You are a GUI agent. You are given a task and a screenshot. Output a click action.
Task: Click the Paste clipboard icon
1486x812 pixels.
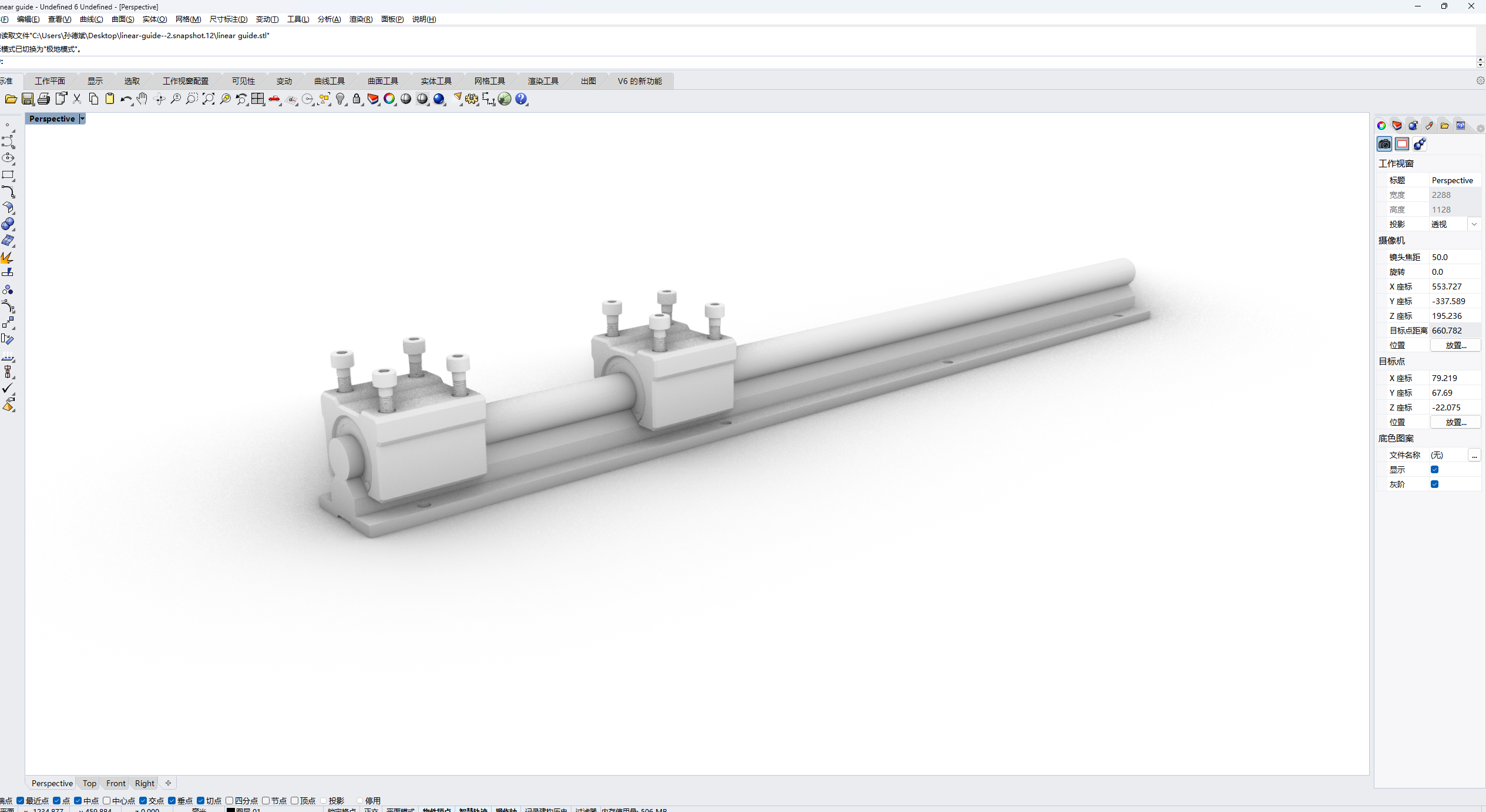click(x=110, y=99)
